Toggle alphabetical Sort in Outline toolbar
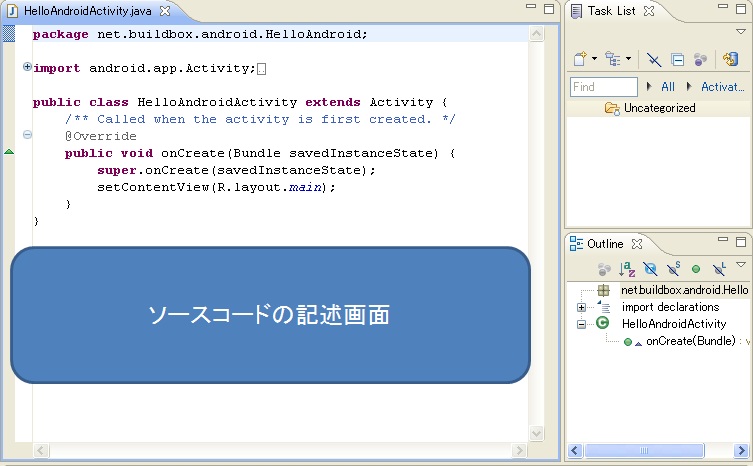This screenshot has width=753, height=466. [627, 269]
